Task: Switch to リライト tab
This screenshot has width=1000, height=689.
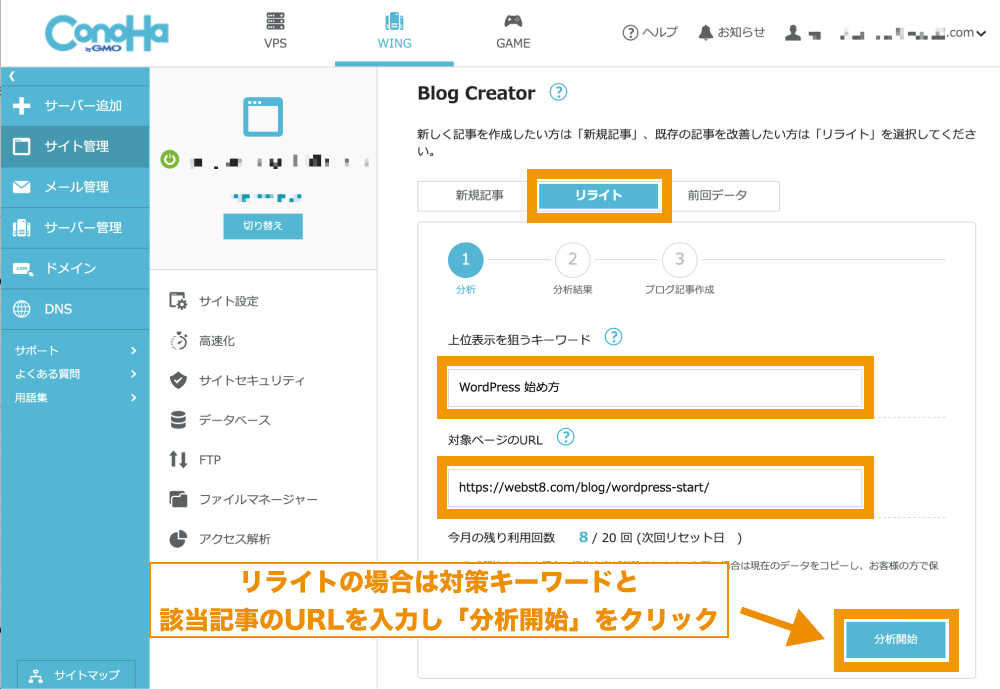Action: pos(598,196)
